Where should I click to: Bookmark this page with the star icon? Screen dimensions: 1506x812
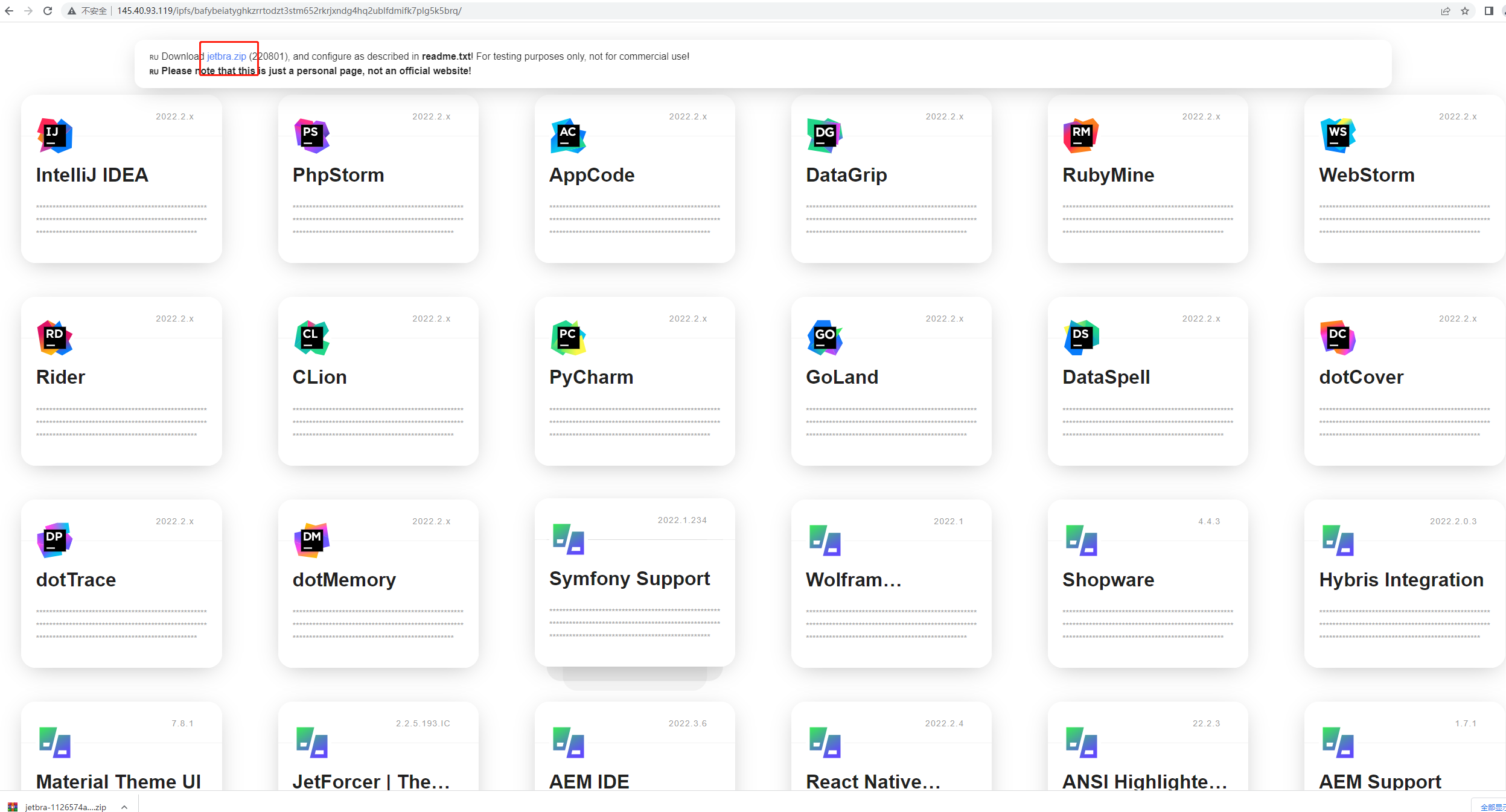click(1465, 11)
